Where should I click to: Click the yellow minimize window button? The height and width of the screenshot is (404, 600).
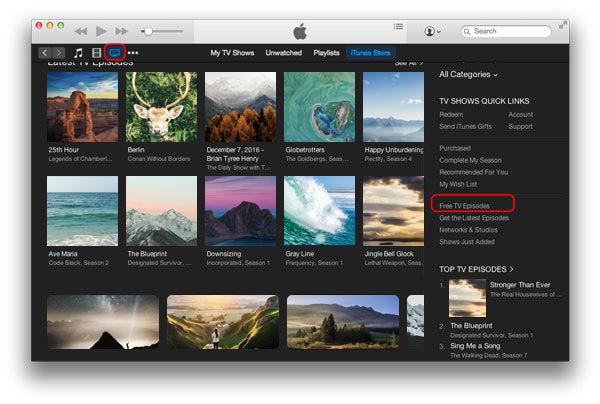click(x=50, y=25)
